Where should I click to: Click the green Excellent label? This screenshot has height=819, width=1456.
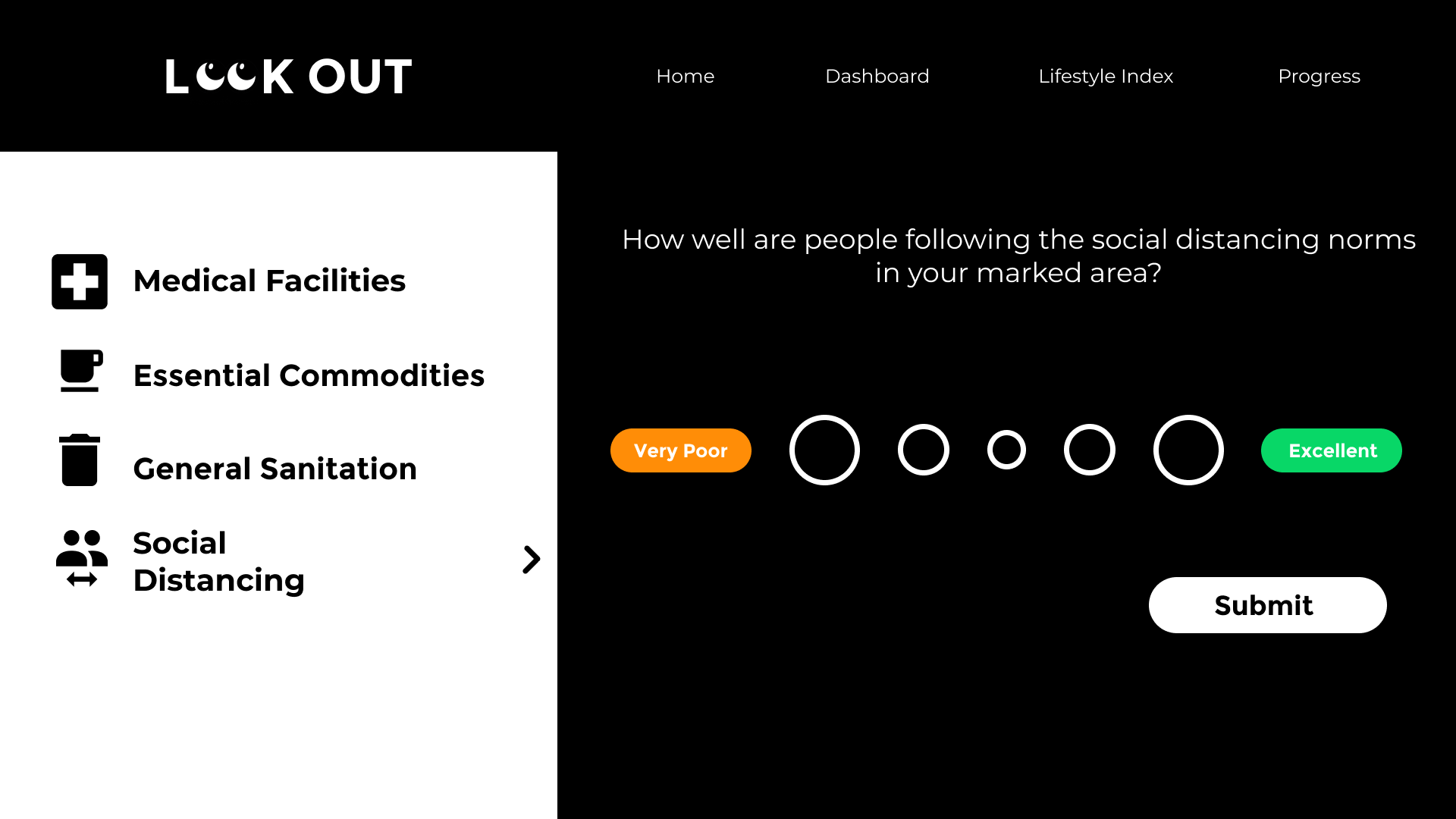(1331, 450)
